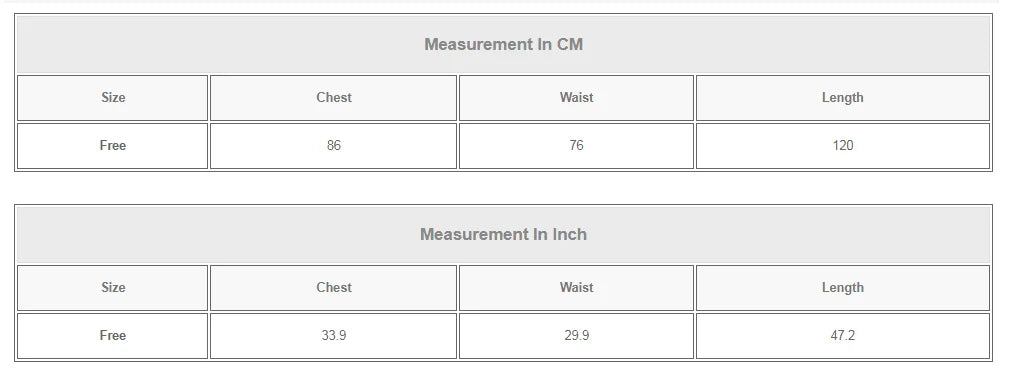Click the chest value 86
The height and width of the screenshot is (370, 1015).
click(x=333, y=146)
